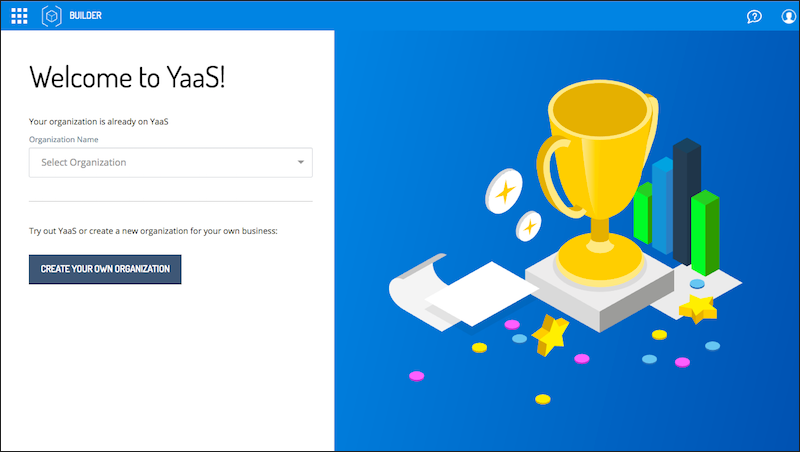Create your own organization button
The width and height of the screenshot is (800, 452).
click(x=105, y=269)
